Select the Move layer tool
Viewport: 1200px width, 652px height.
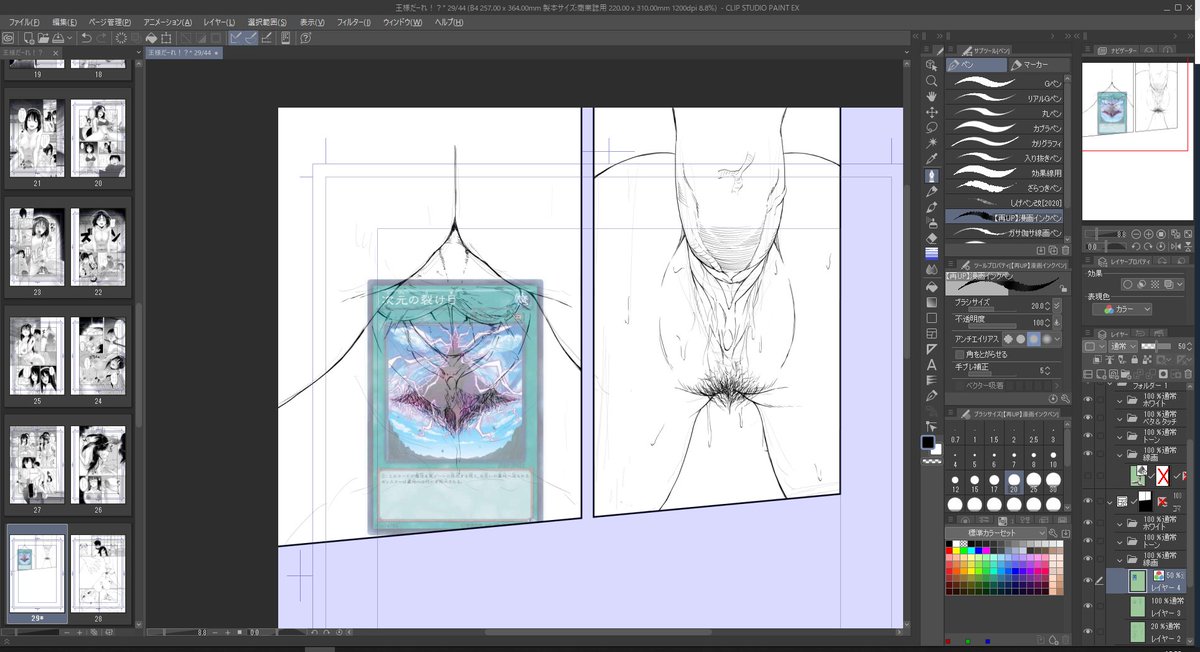(x=932, y=112)
